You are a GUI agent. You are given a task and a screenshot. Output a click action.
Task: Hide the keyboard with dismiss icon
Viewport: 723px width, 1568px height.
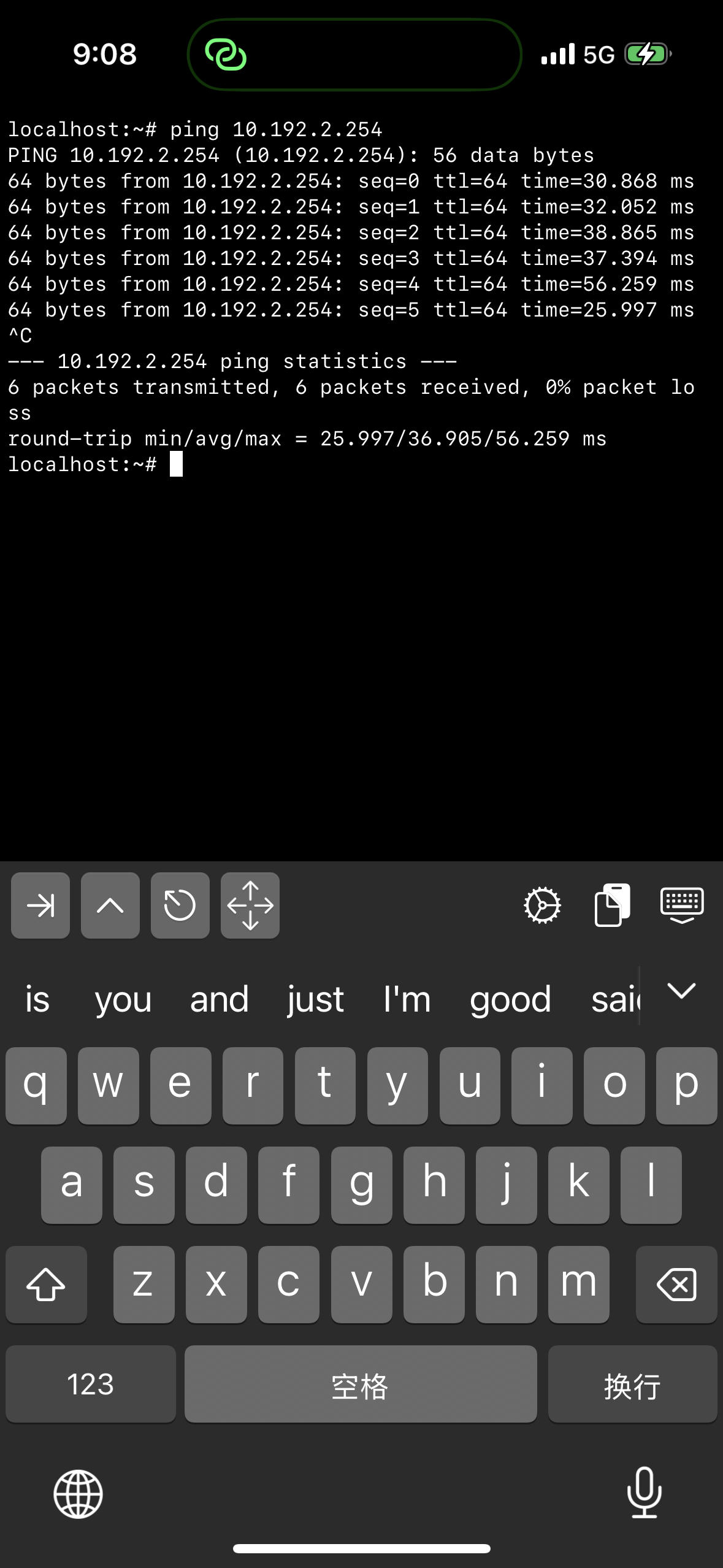(682, 905)
